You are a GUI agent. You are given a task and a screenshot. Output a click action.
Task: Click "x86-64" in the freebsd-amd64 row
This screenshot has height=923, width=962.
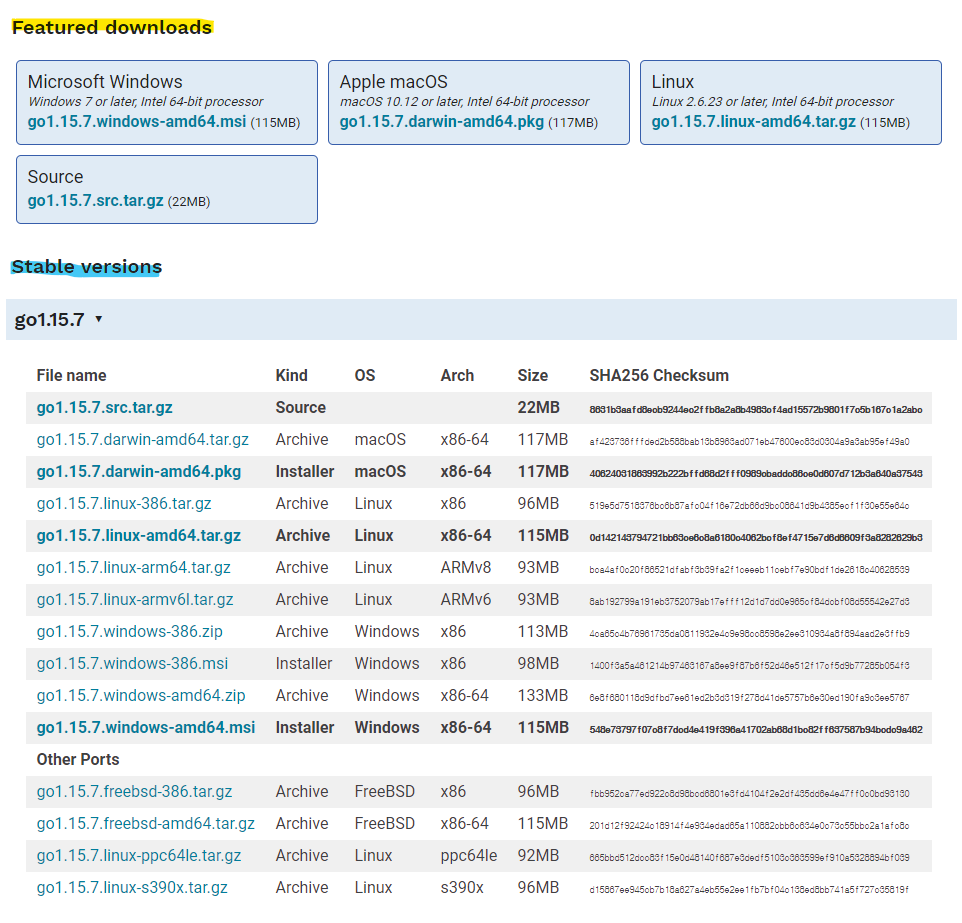(x=464, y=823)
